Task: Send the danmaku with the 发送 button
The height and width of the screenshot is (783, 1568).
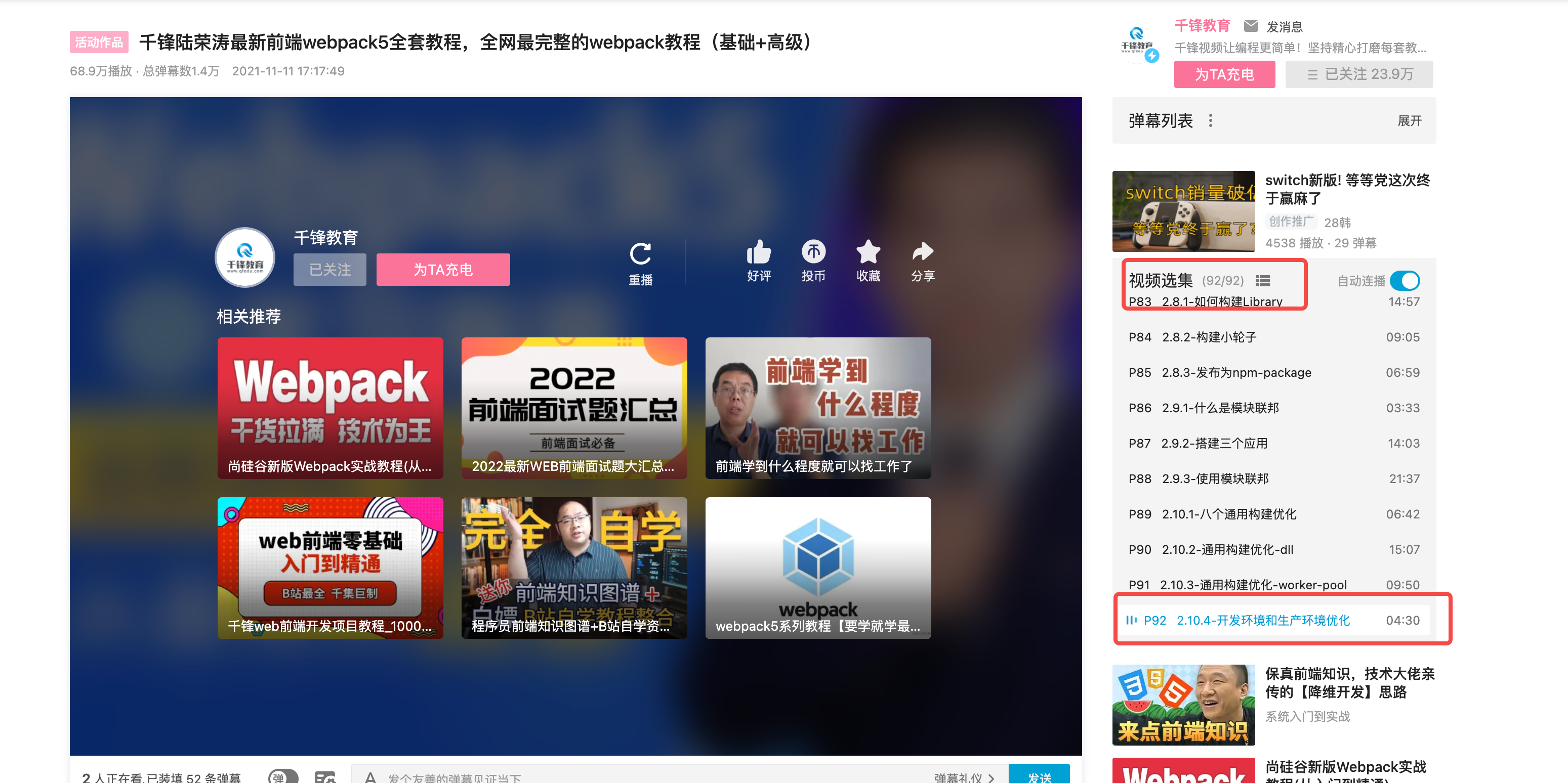Action: (1039, 774)
